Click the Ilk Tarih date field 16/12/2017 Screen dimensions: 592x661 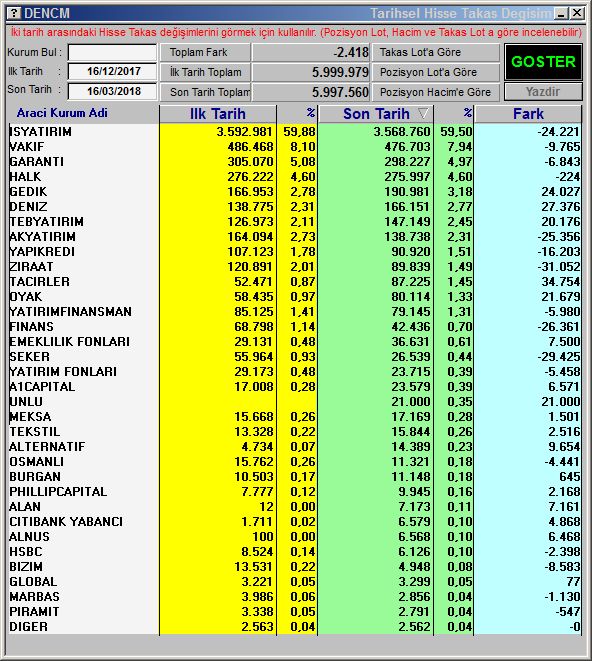click(x=112, y=71)
